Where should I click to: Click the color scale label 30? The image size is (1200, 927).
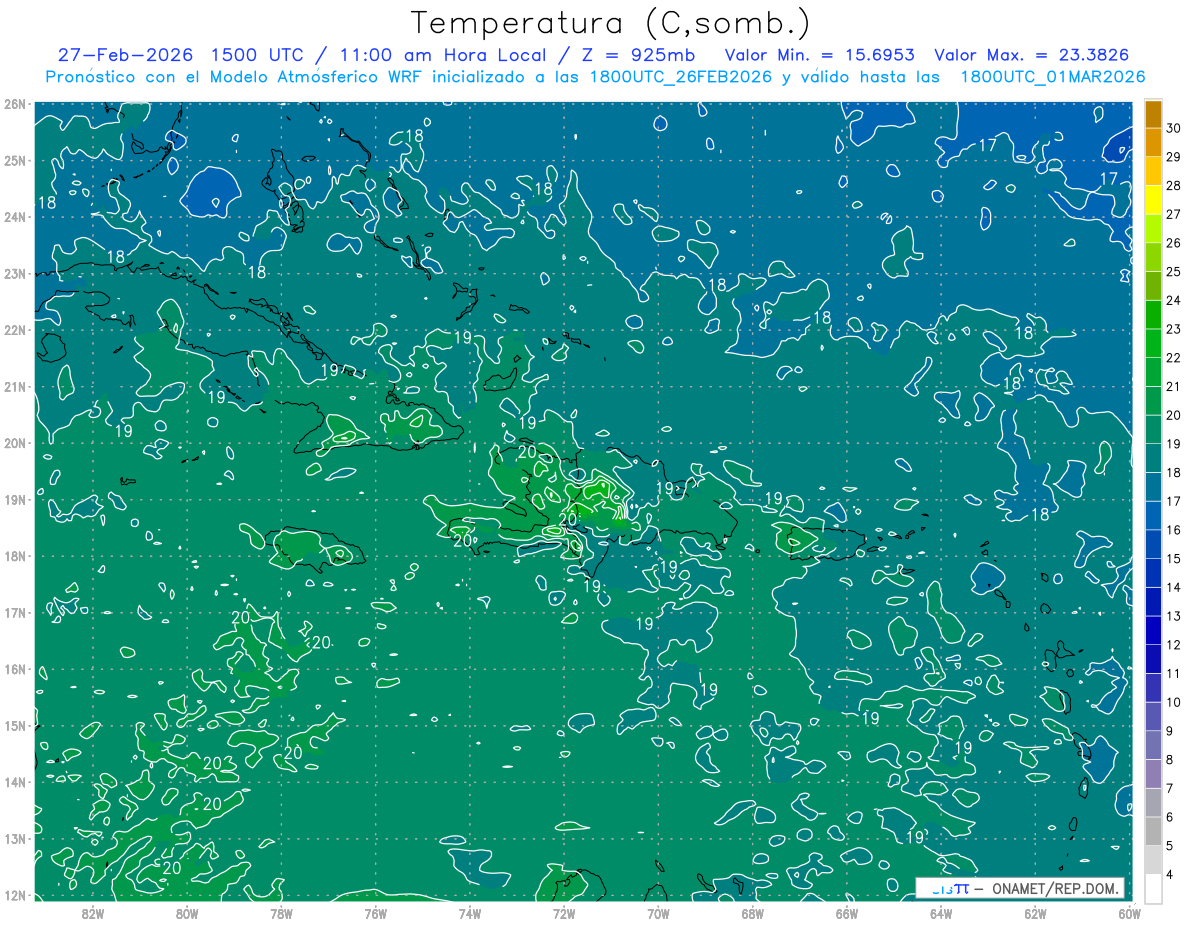[x=1174, y=127]
